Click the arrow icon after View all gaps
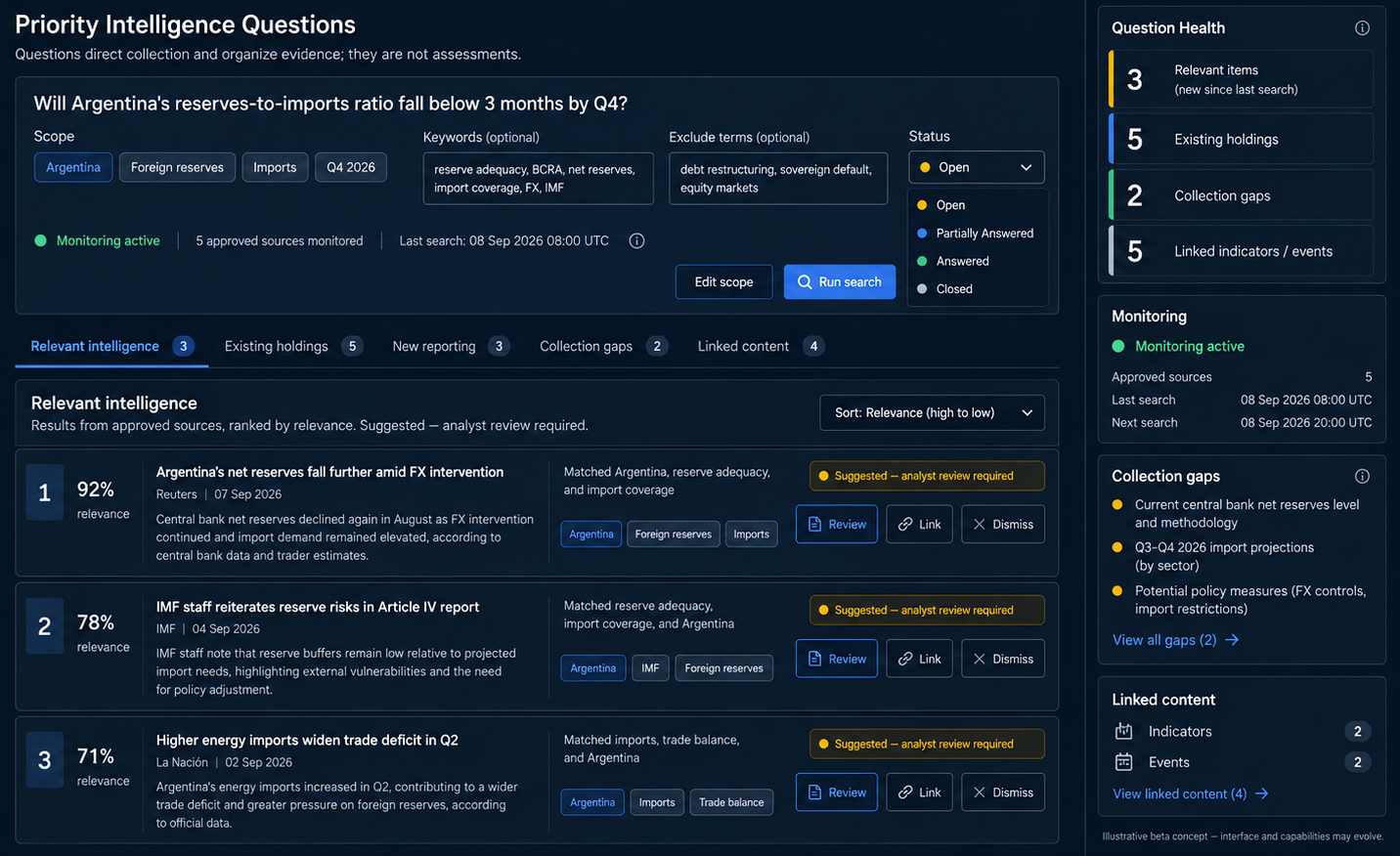 [x=1232, y=640]
